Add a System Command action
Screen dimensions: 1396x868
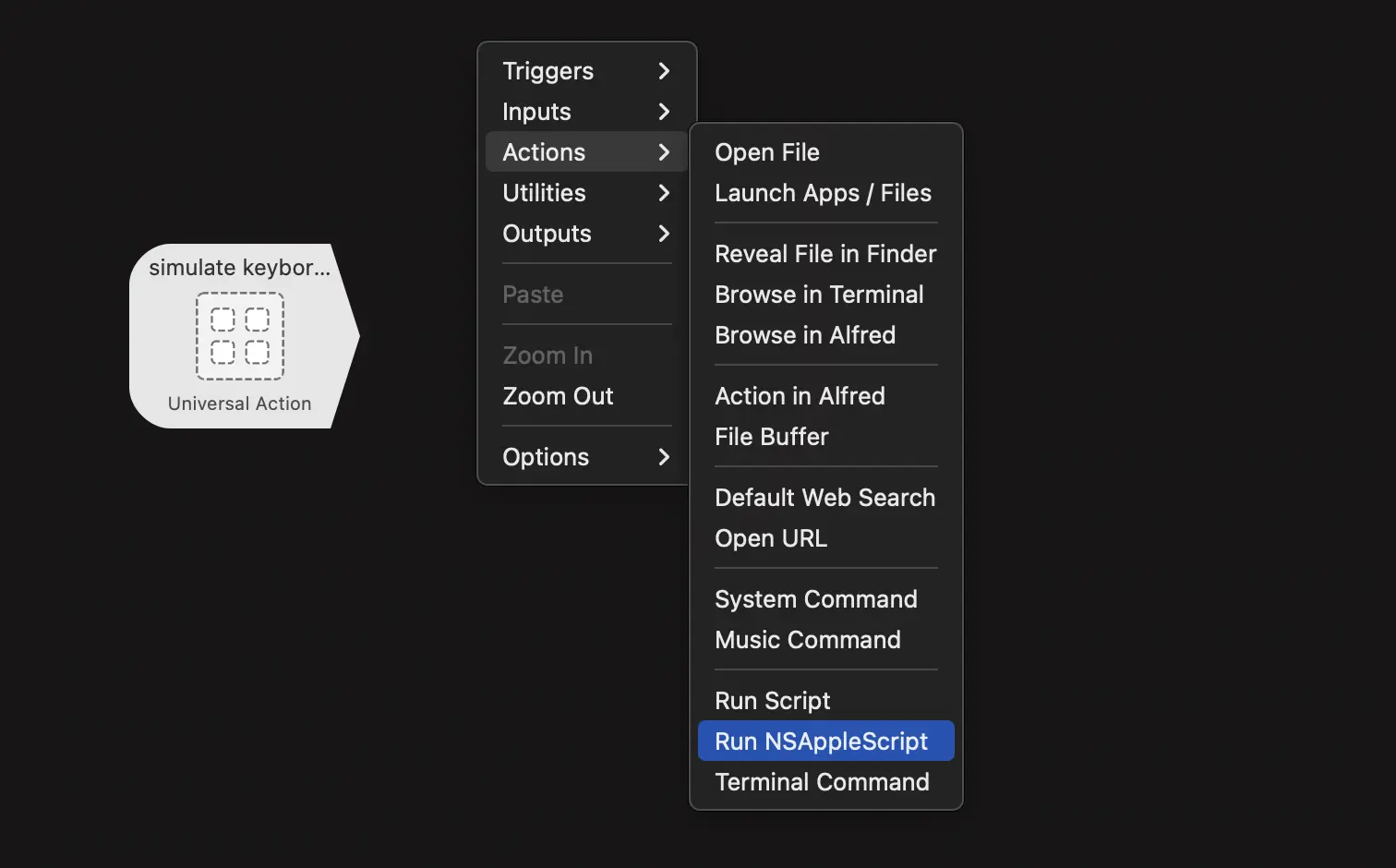[826, 599]
